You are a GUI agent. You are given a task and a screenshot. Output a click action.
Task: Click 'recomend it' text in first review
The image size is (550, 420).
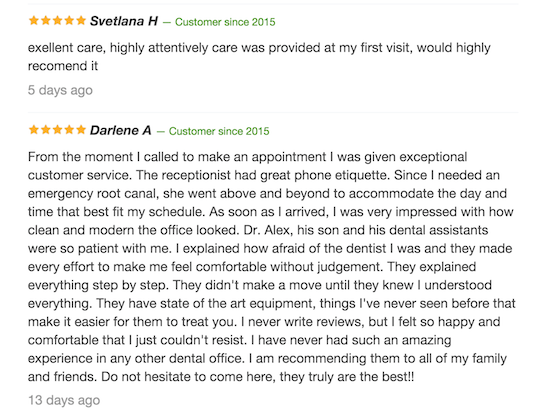click(63, 66)
